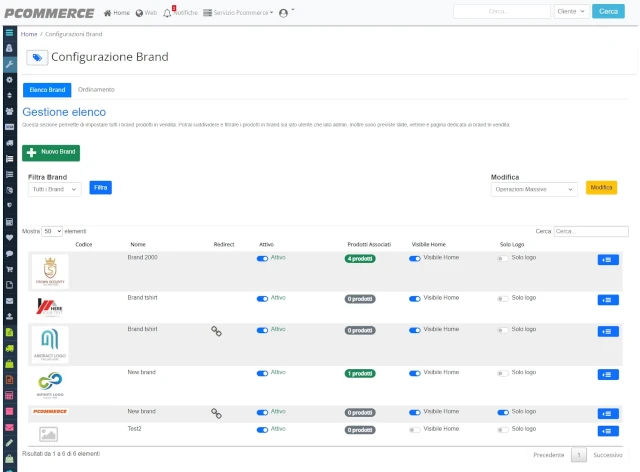Go to Home in the top navigation
Image resolution: width=640 pixels, height=472 pixels.
[x=117, y=13]
